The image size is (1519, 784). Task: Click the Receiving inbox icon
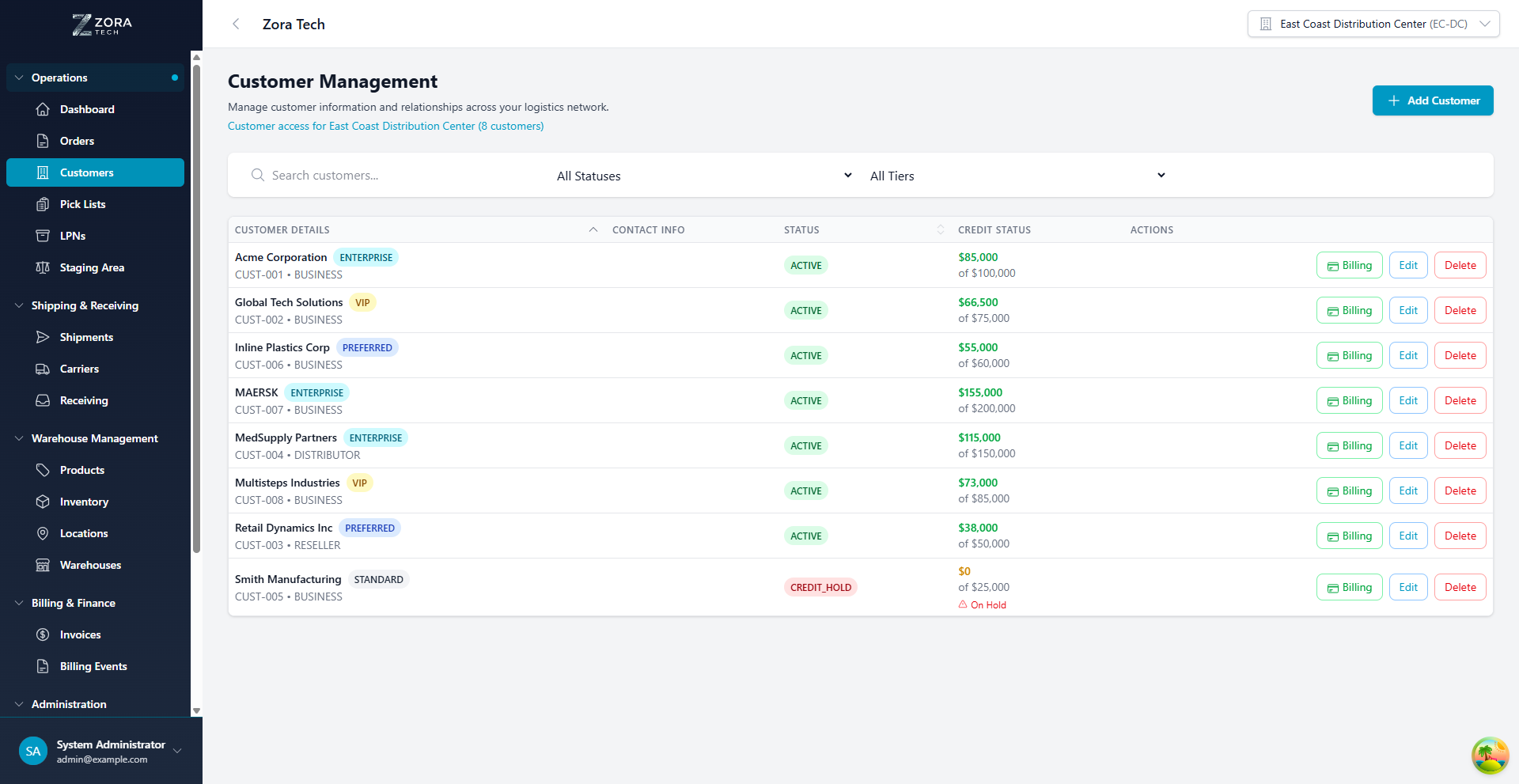[x=44, y=400]
